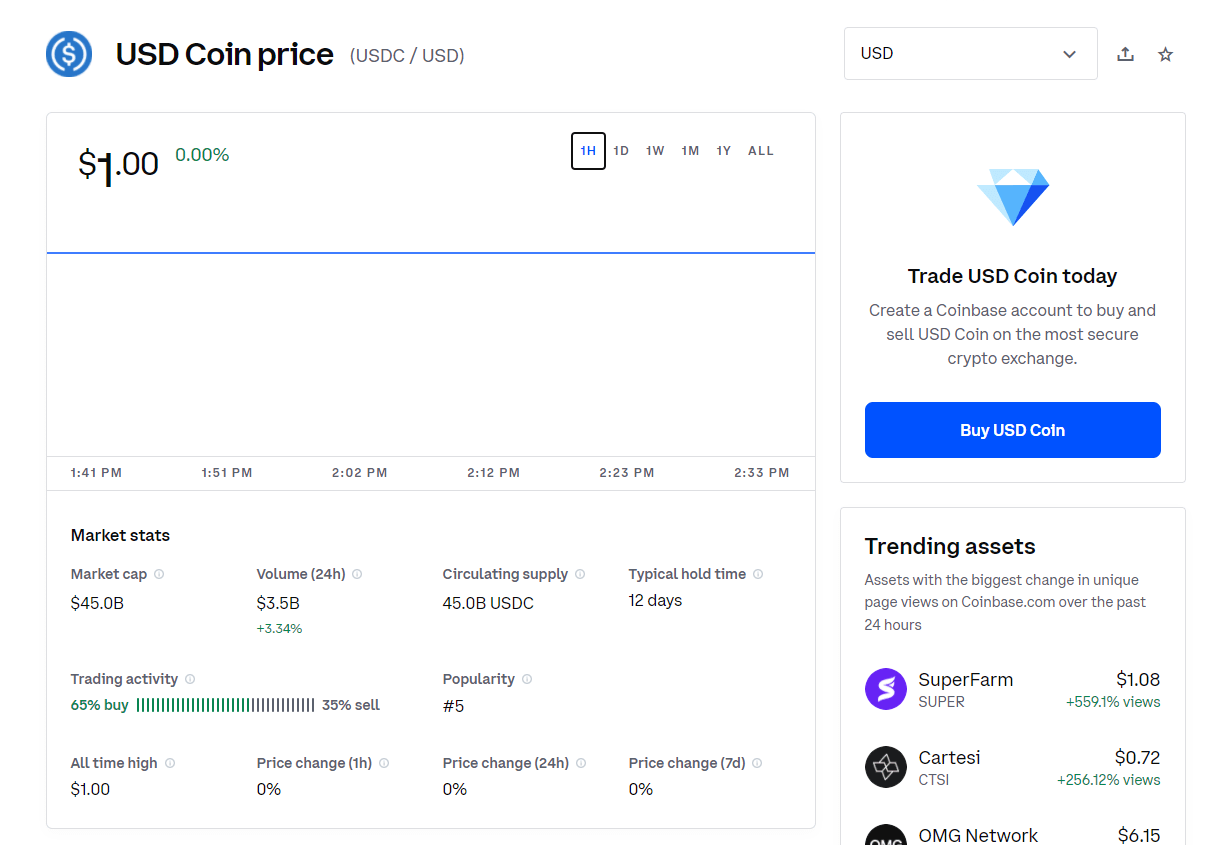Image resolution: width=1206 pixels, height=845 pixels.
Task: Click the 1:41 PM time axis label
Action: pos(96,473)
